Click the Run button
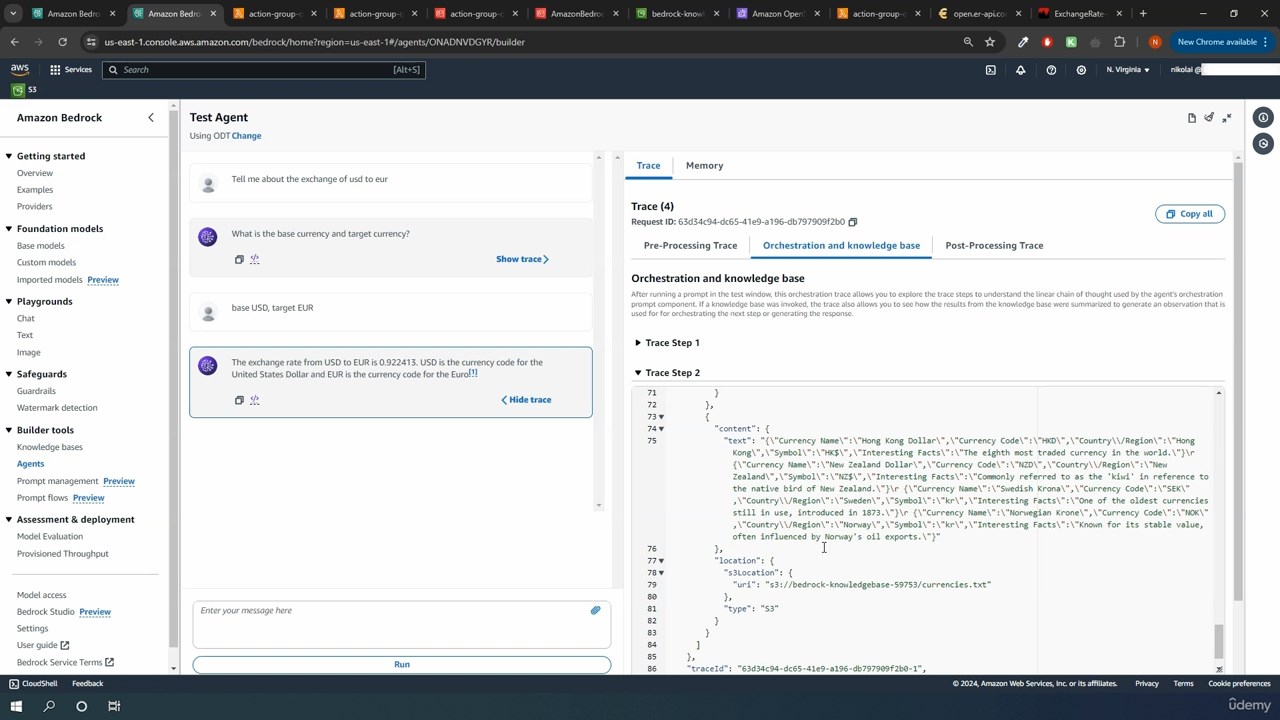Viewport: 1280px width, 720px height. click(x=401, y=665)
